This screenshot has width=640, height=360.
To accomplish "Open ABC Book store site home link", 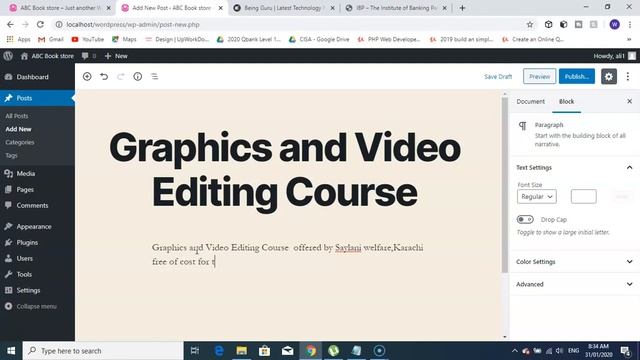I will [47, 56].
